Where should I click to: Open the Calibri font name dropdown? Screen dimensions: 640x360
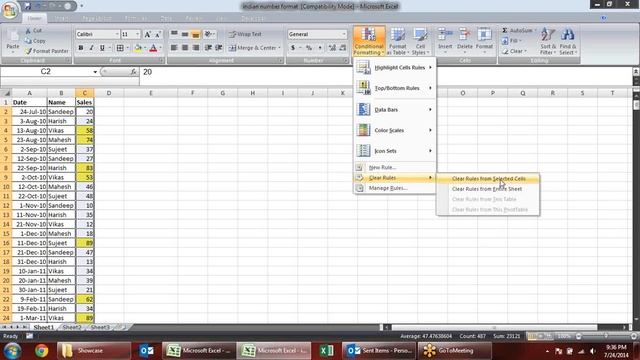(x=117, y=34)
